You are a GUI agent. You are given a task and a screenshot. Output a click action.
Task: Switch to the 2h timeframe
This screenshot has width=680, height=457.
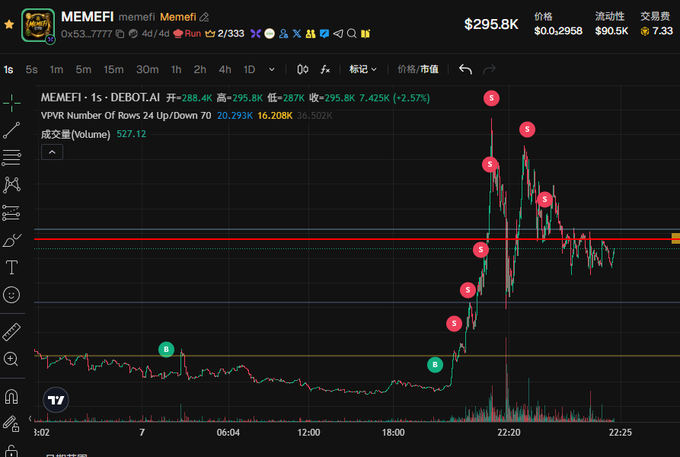(x=200, y=70)
